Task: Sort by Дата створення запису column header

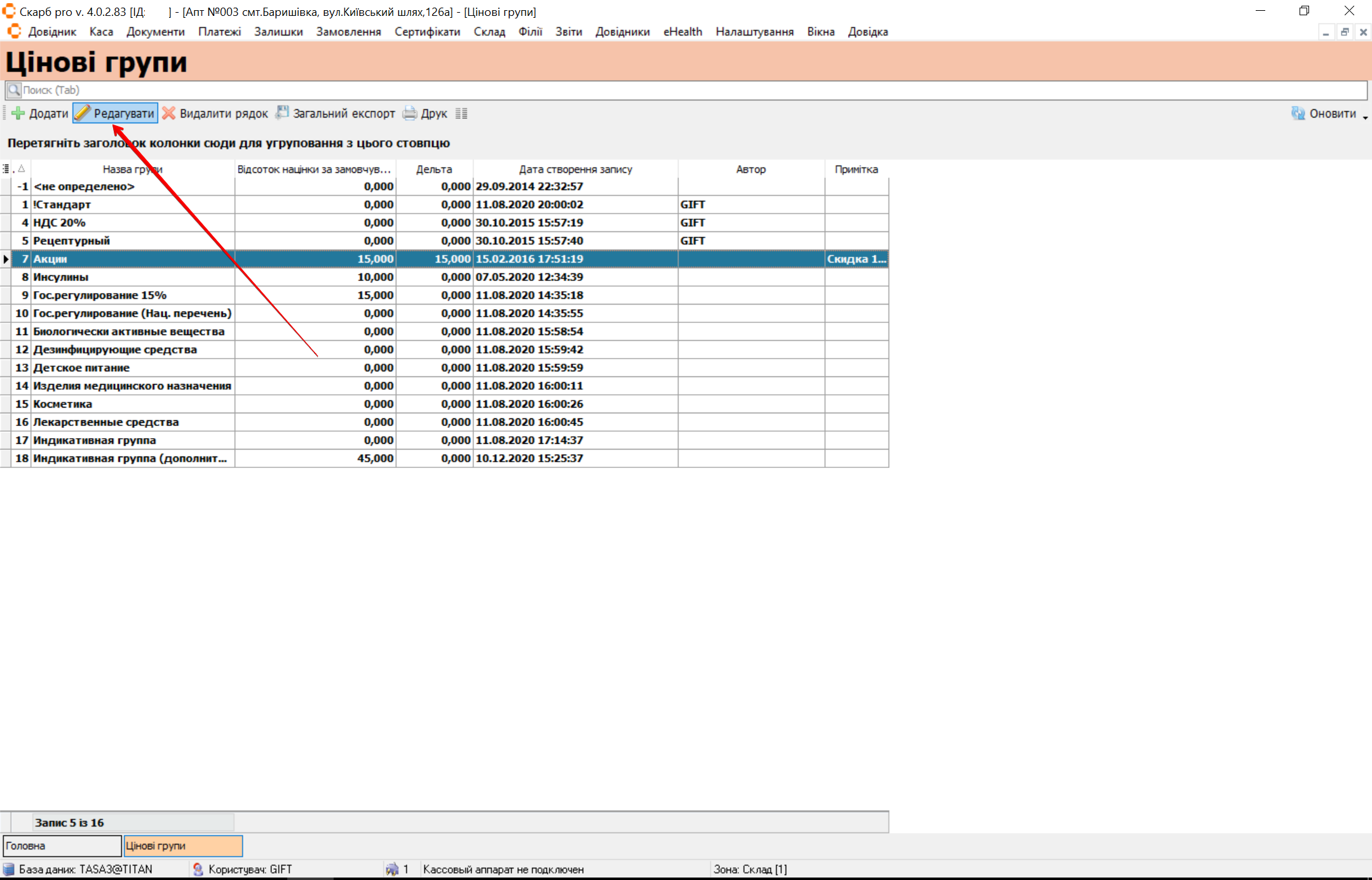Action: 575,170
